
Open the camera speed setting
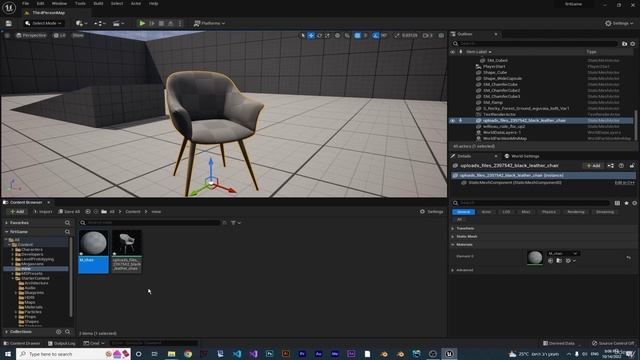tap(427, 36)
